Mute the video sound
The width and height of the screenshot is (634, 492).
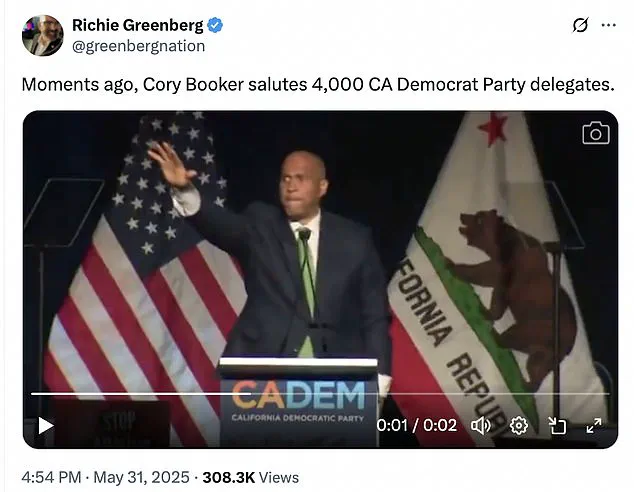click(x=481, y=425)
